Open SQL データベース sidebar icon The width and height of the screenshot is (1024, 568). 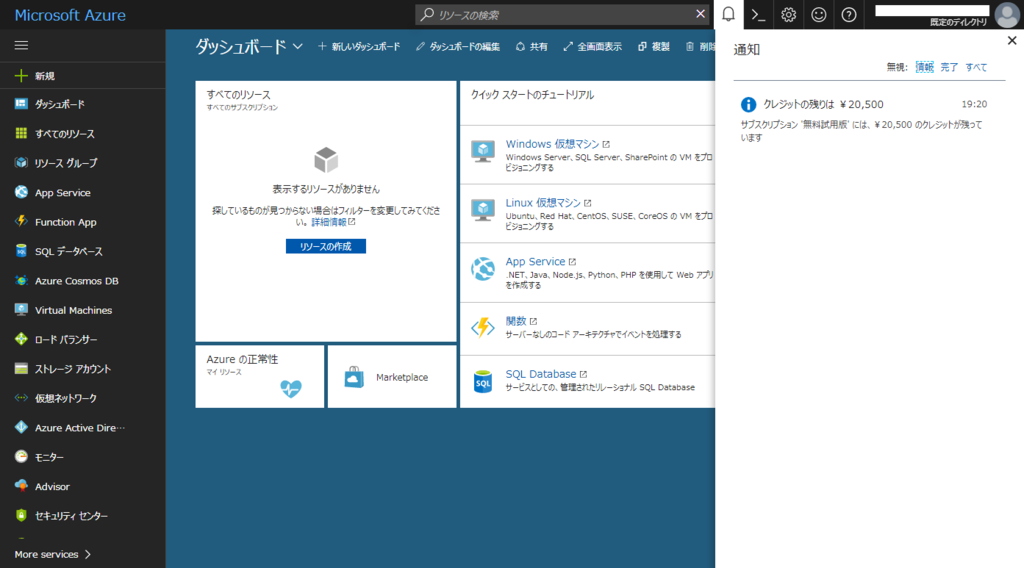tap(21, 251)
